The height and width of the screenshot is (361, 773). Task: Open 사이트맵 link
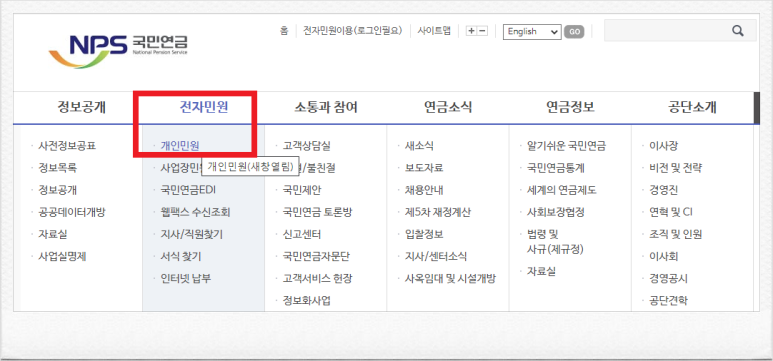tap(434, 31)
